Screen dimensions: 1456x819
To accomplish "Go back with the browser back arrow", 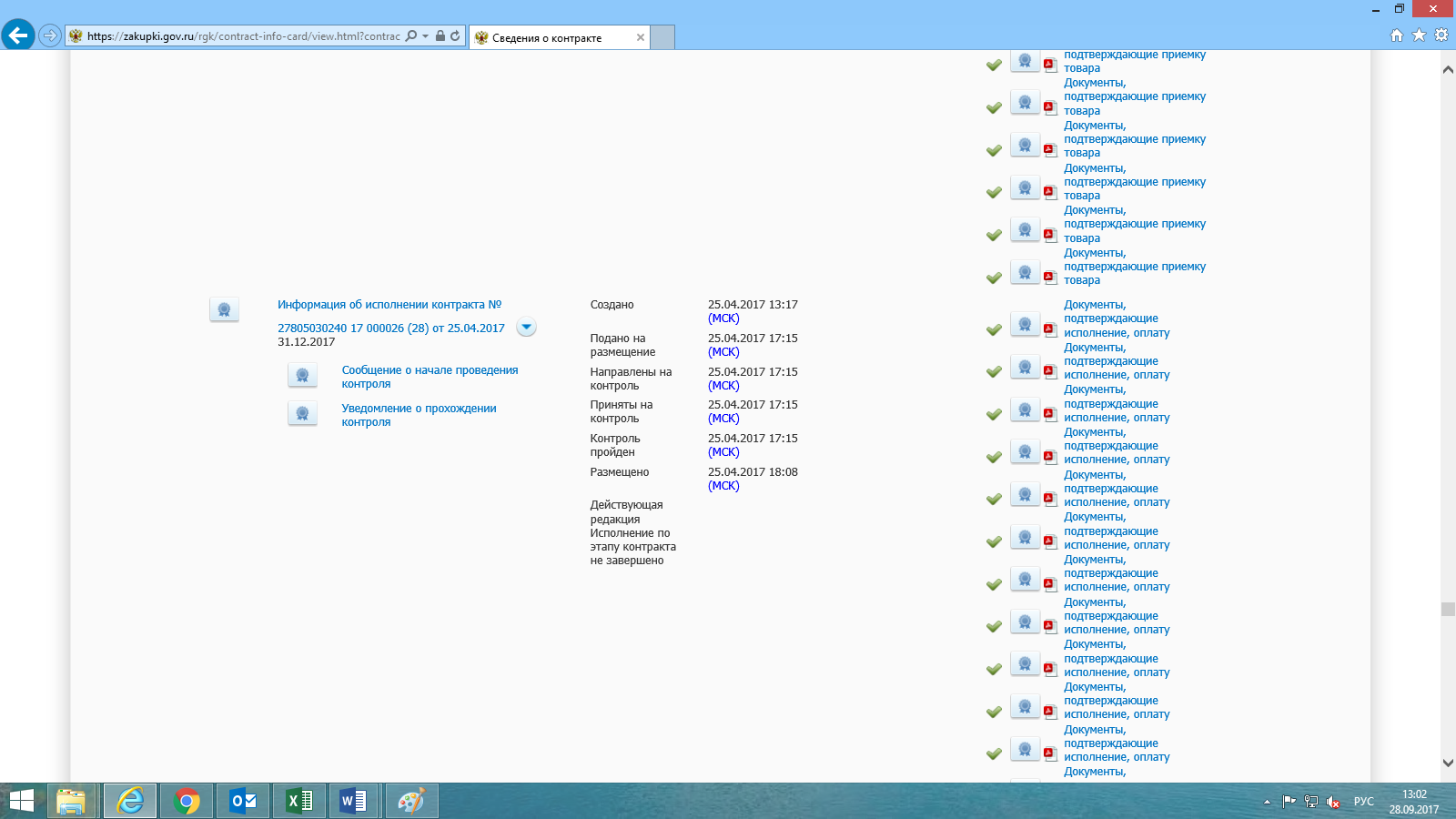I will tap(18, 35).
